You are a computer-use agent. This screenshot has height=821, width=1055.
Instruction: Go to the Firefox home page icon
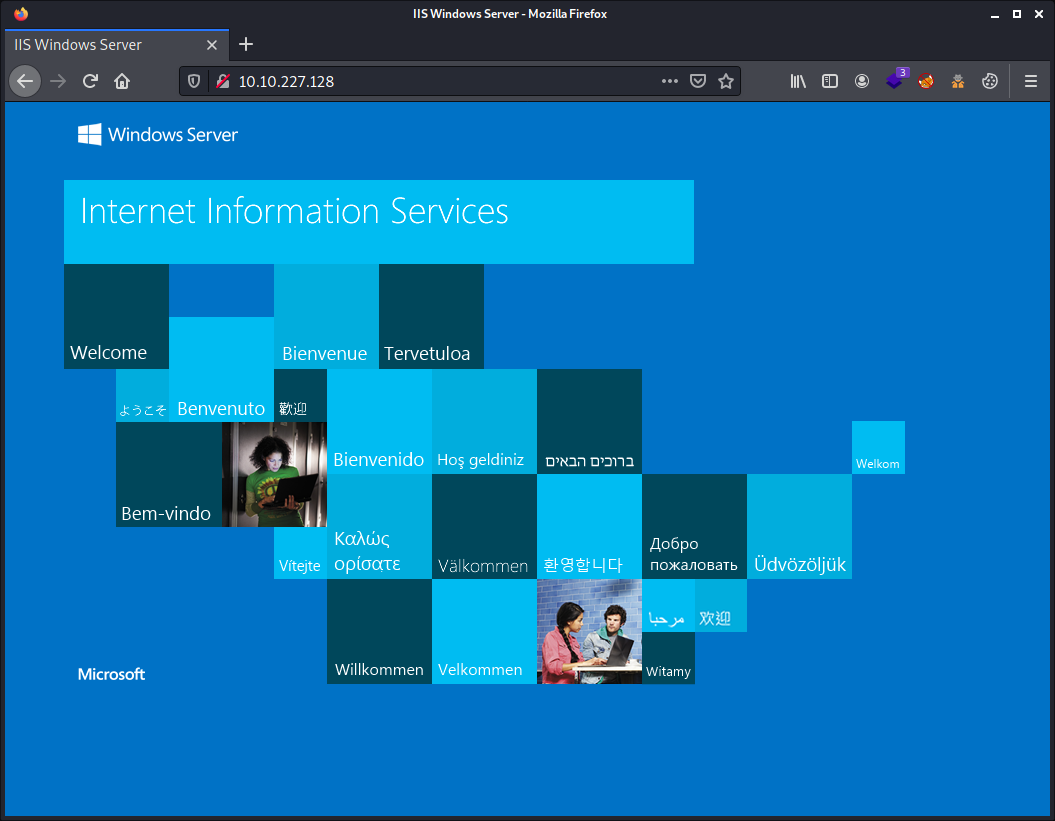coord(122,81)
